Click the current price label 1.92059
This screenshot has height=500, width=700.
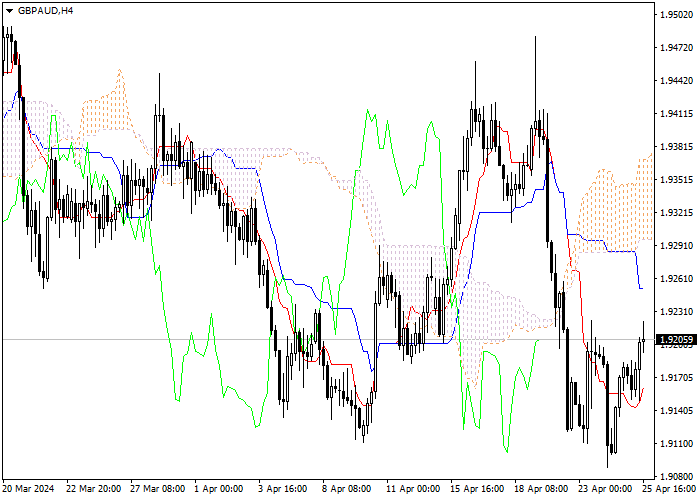click(676, 340)
